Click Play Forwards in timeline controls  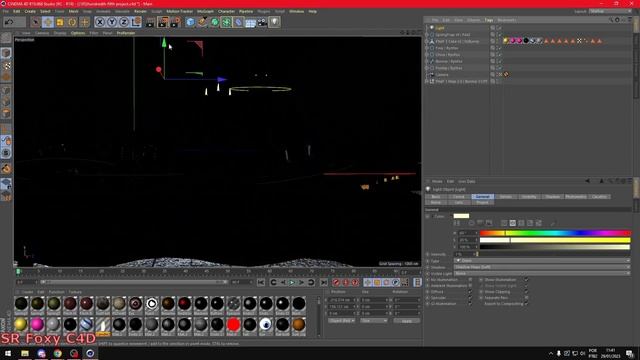[292, 282]
